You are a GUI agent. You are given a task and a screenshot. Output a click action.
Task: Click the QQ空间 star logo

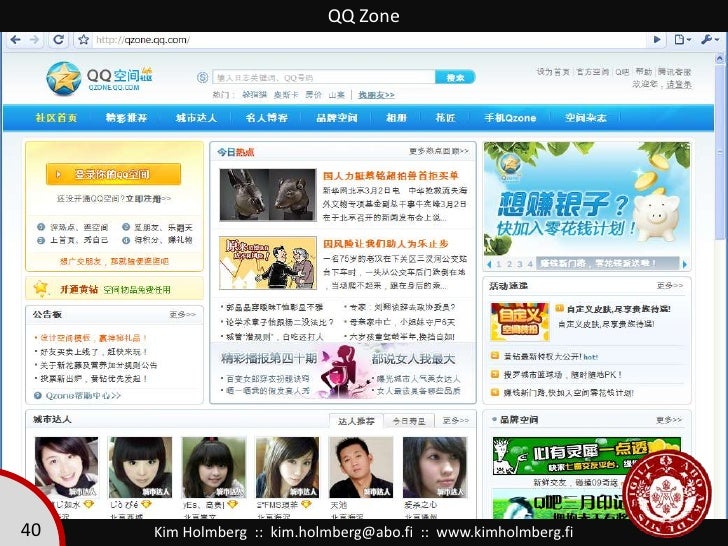click(x=64, y=78)
